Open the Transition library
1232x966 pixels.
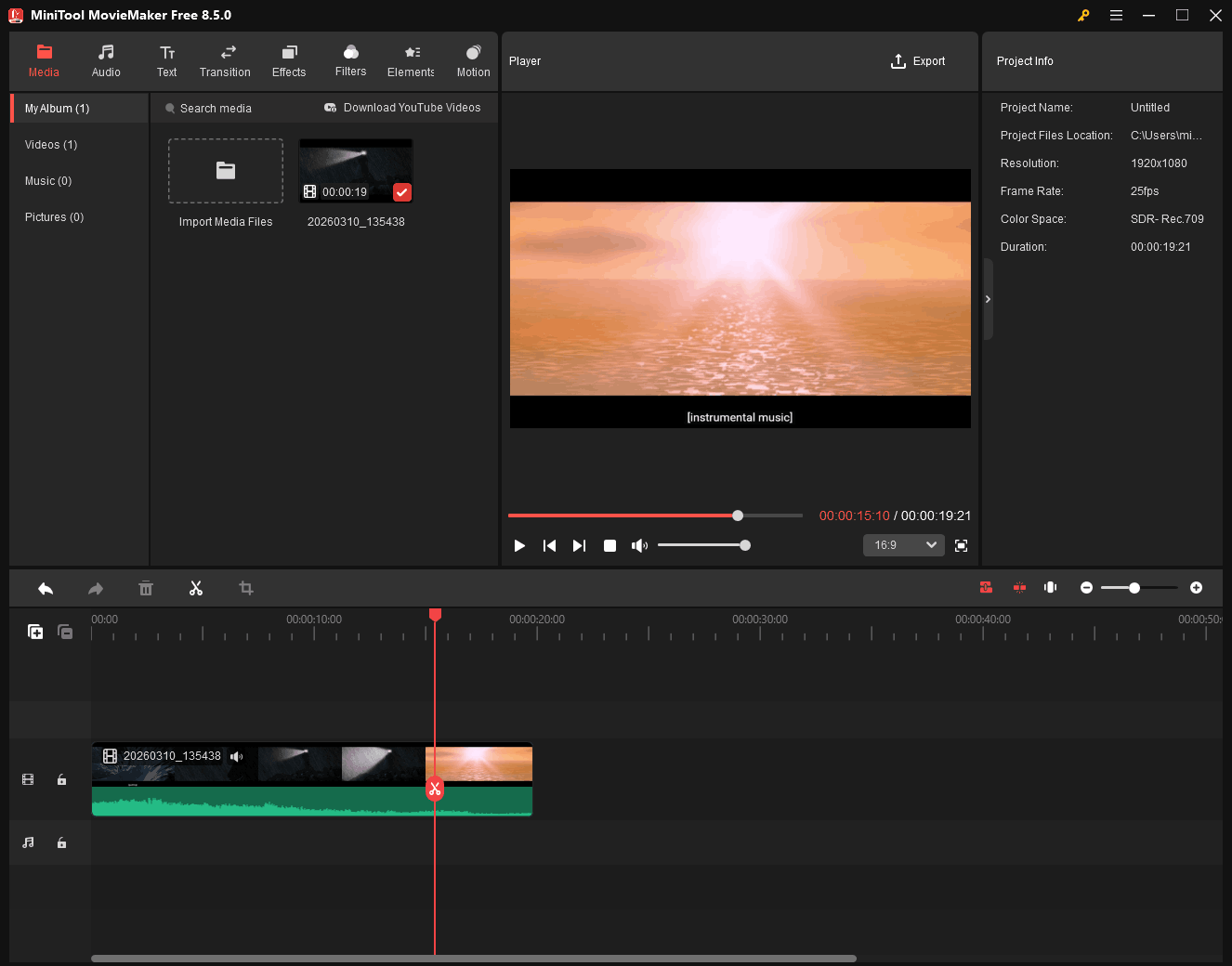pos(225,61)
